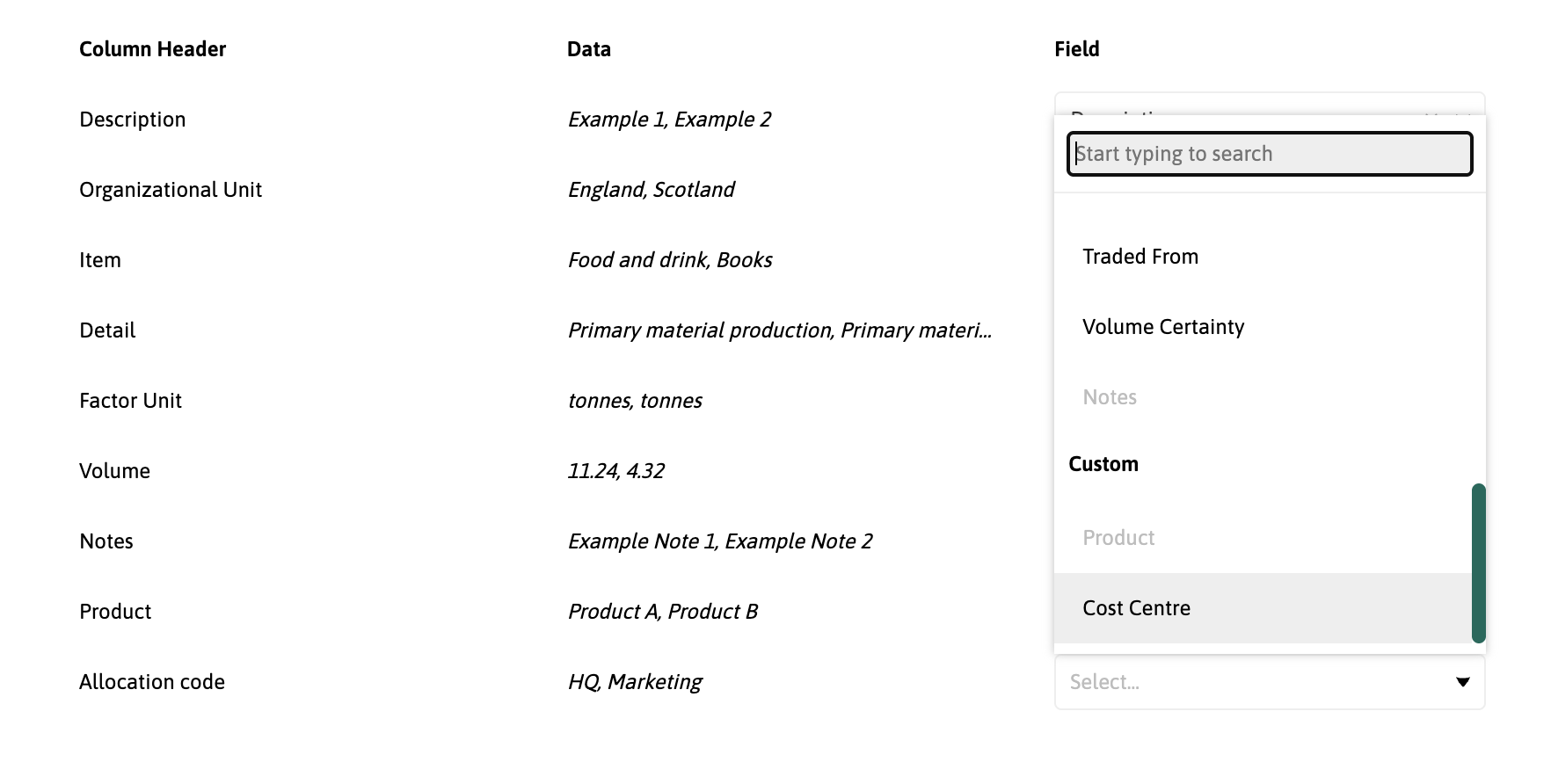This screenshot has height=784, width=1551.
Task: Click the Custom group heading
Action: tap(1103, 464)
